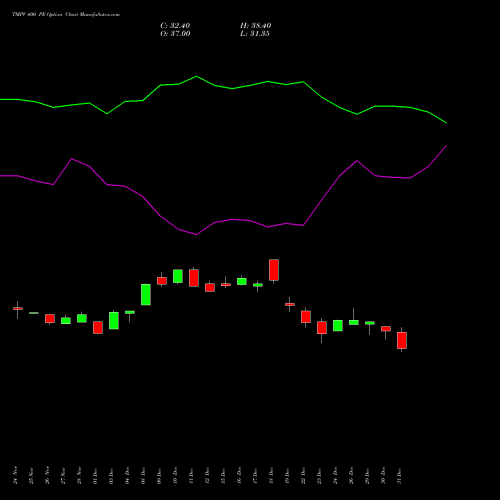The image size is (500, 500).
Task: Click the red candle above 23 Dec
Action: coord(322,328)
